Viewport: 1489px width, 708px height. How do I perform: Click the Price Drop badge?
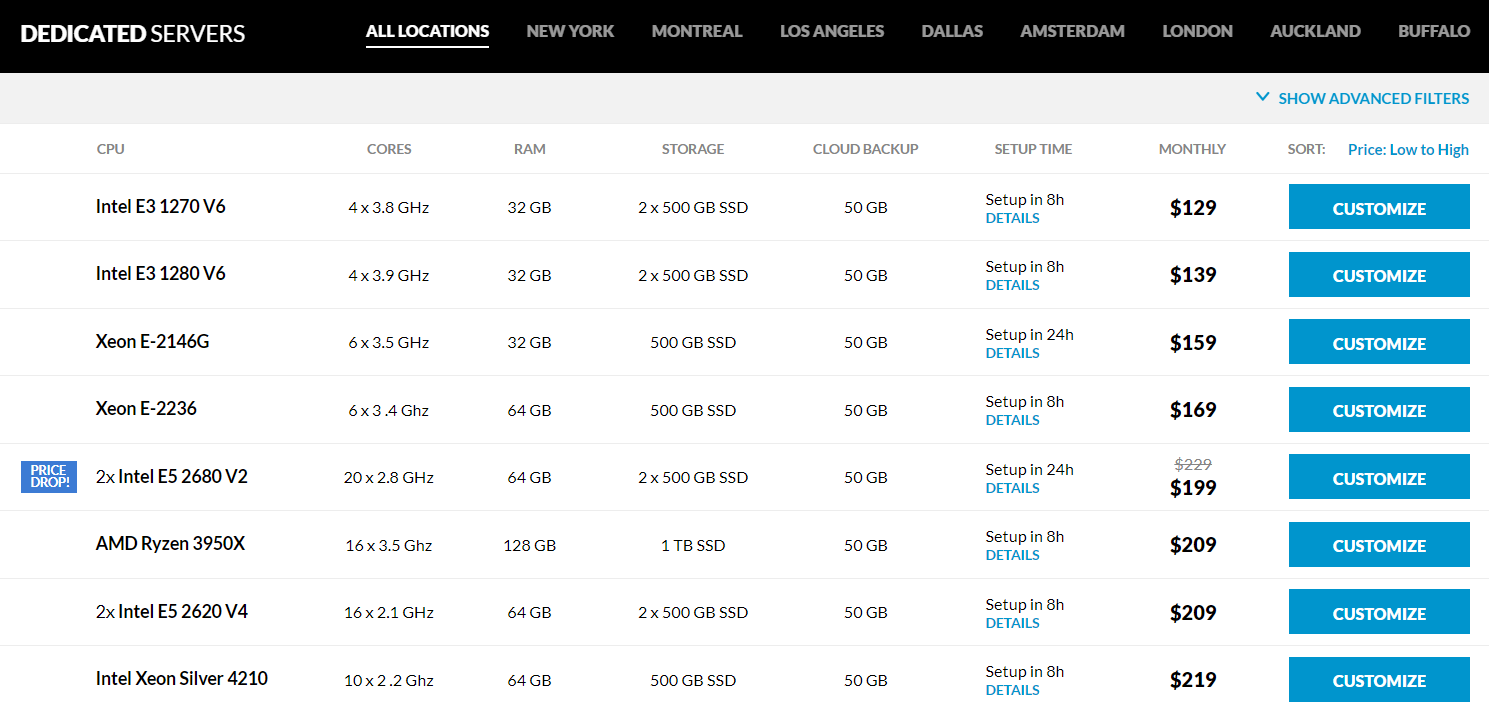click(x=49, y=477)
